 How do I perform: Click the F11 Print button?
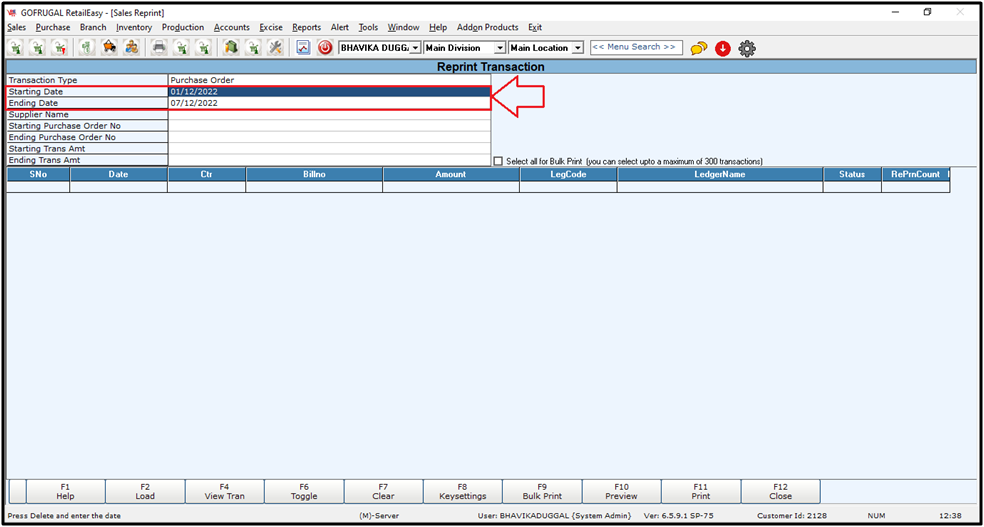point(701,491)
